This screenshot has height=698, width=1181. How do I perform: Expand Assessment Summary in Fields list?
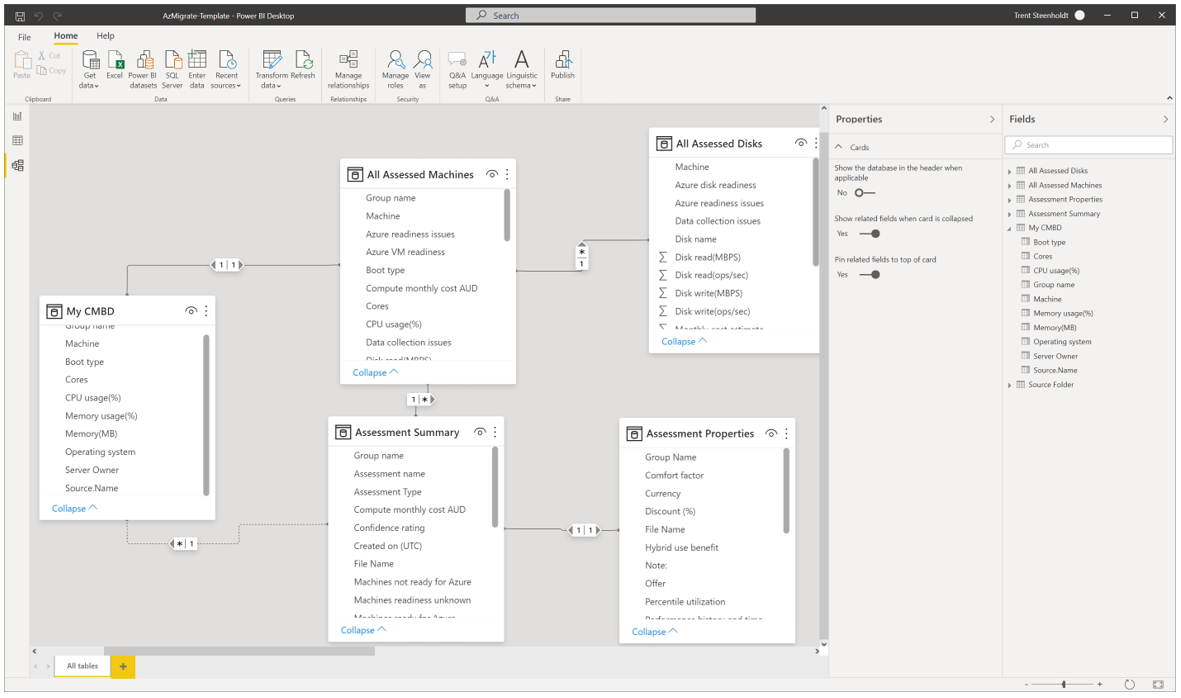pos(1010,215)
